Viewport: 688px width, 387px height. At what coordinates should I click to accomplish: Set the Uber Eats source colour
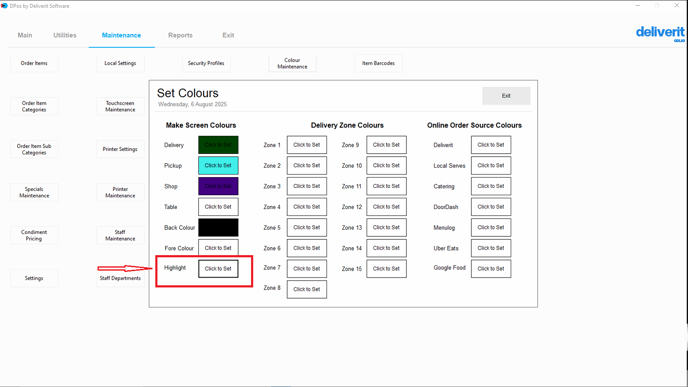pyautogui.click(x=491, y=248)
